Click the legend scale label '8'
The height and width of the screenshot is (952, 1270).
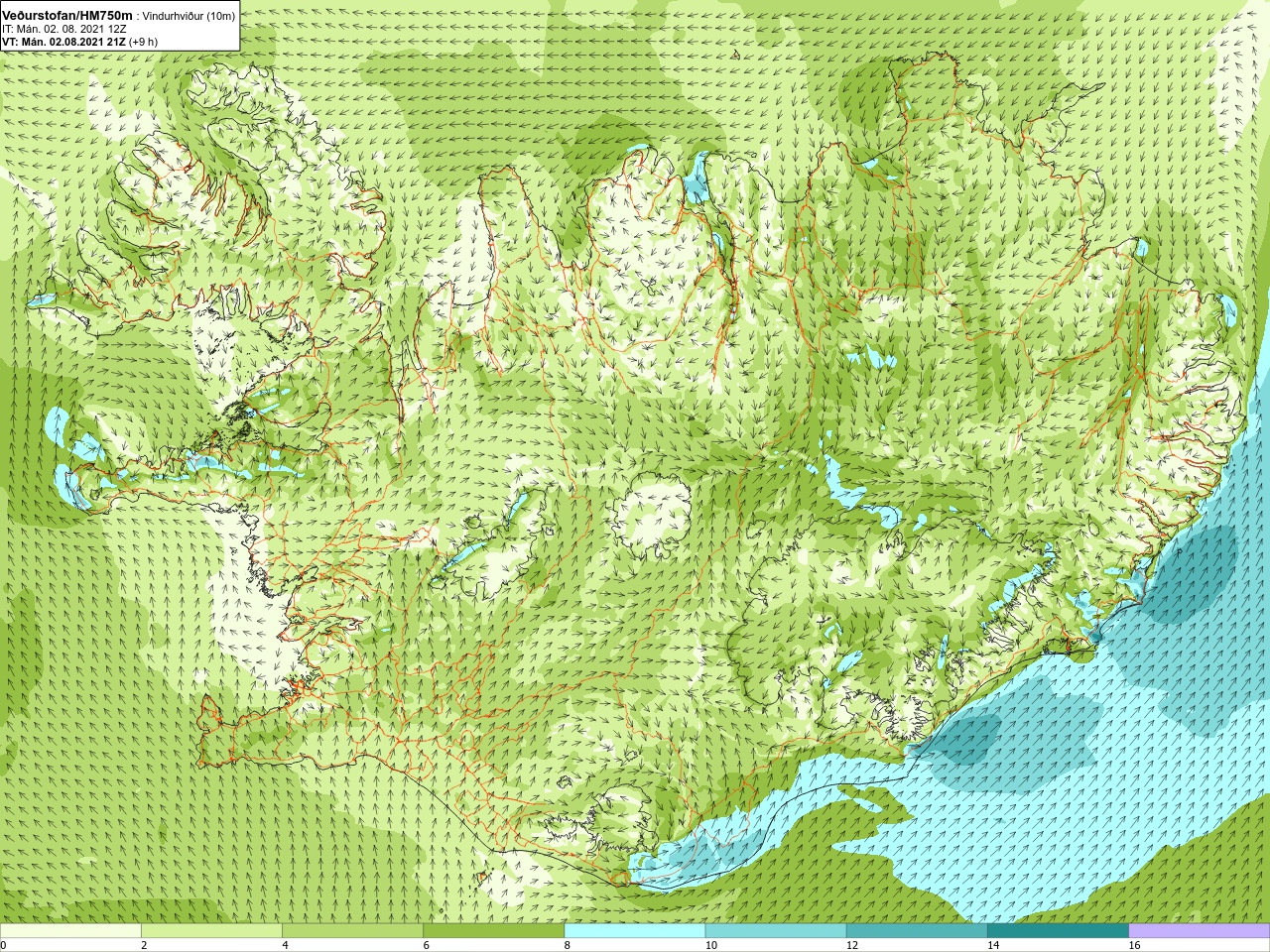point(568,946)
